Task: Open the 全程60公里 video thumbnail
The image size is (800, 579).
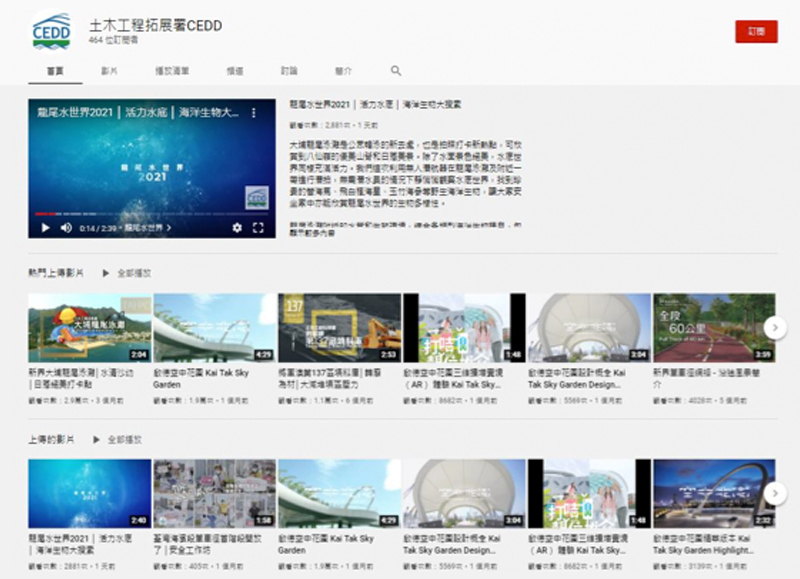Action: point(713,327)
